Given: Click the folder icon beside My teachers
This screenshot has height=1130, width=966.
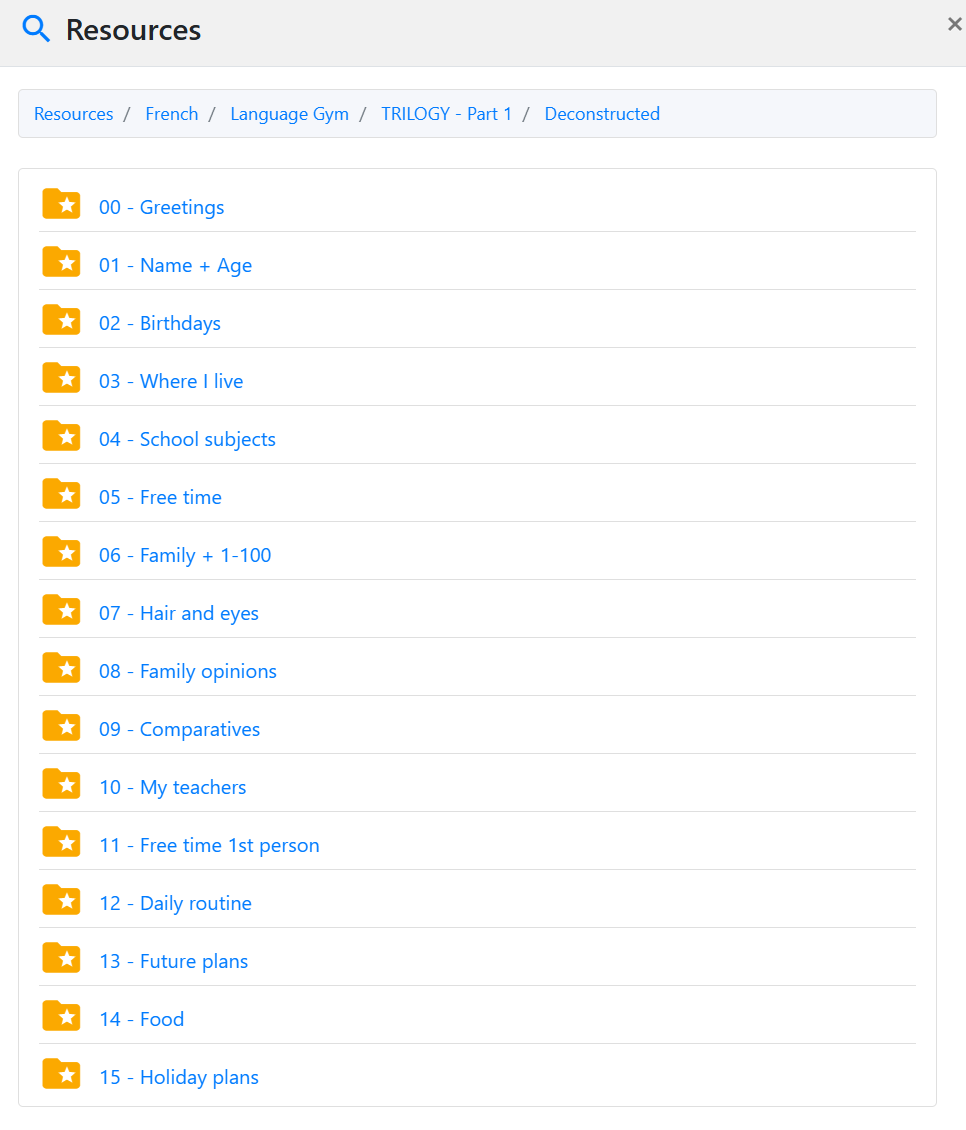Looking at the screenshot, I should pos(61,784).
